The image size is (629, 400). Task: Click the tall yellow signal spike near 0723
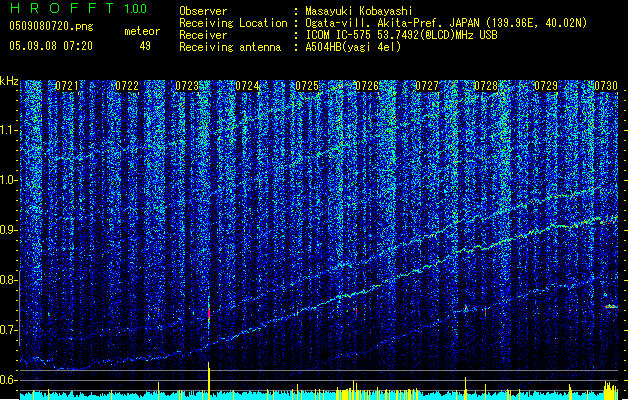pos(209,380)
